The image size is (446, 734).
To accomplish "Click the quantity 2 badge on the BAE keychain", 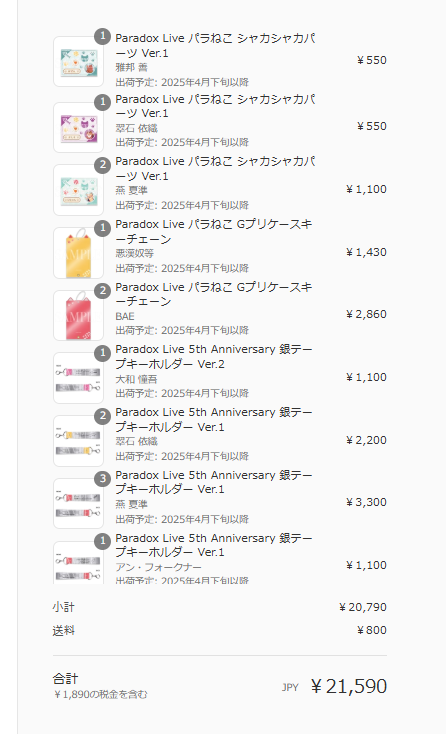I will (102, 291).
